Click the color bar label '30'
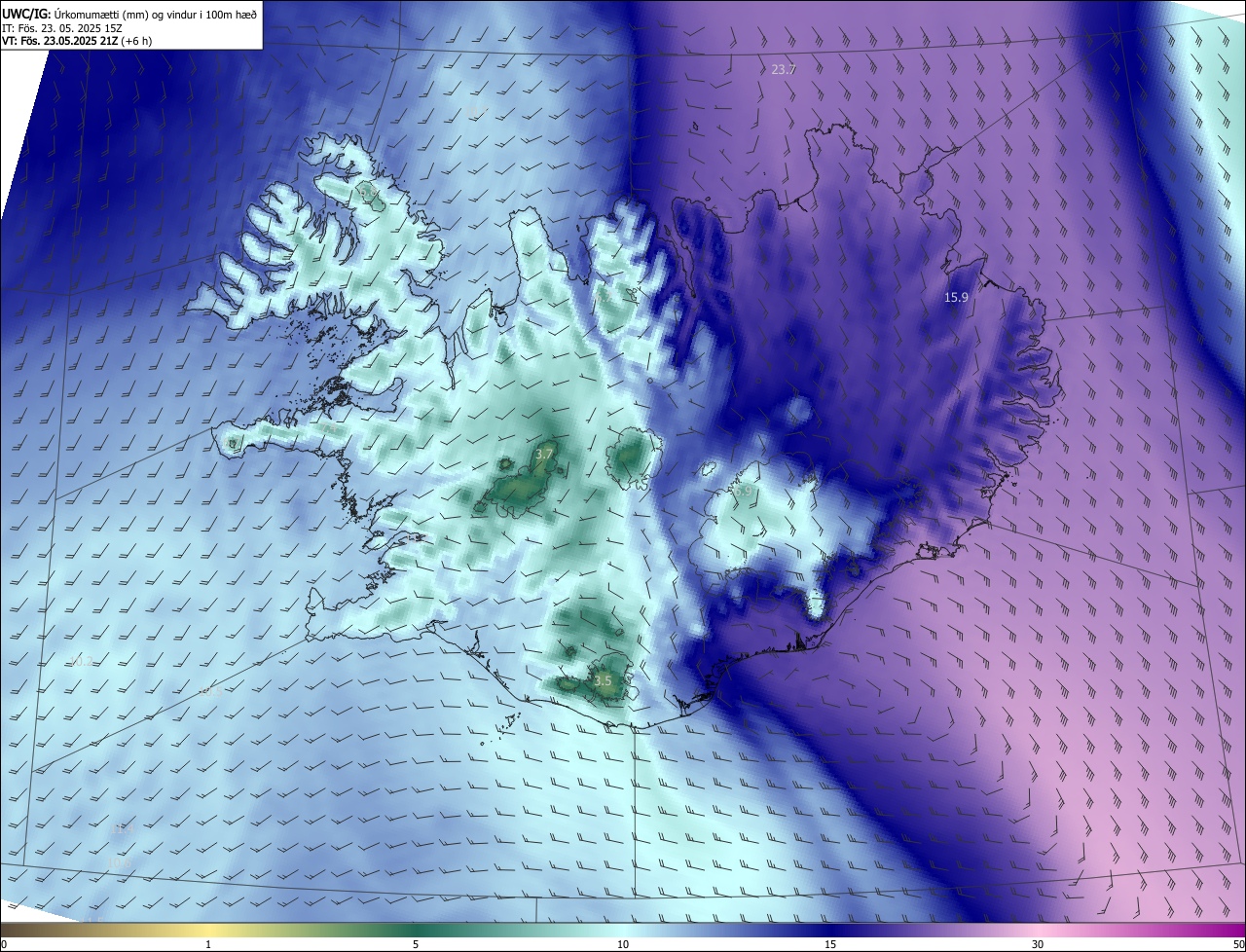 pyautogui.click(x=1038, y=944)
